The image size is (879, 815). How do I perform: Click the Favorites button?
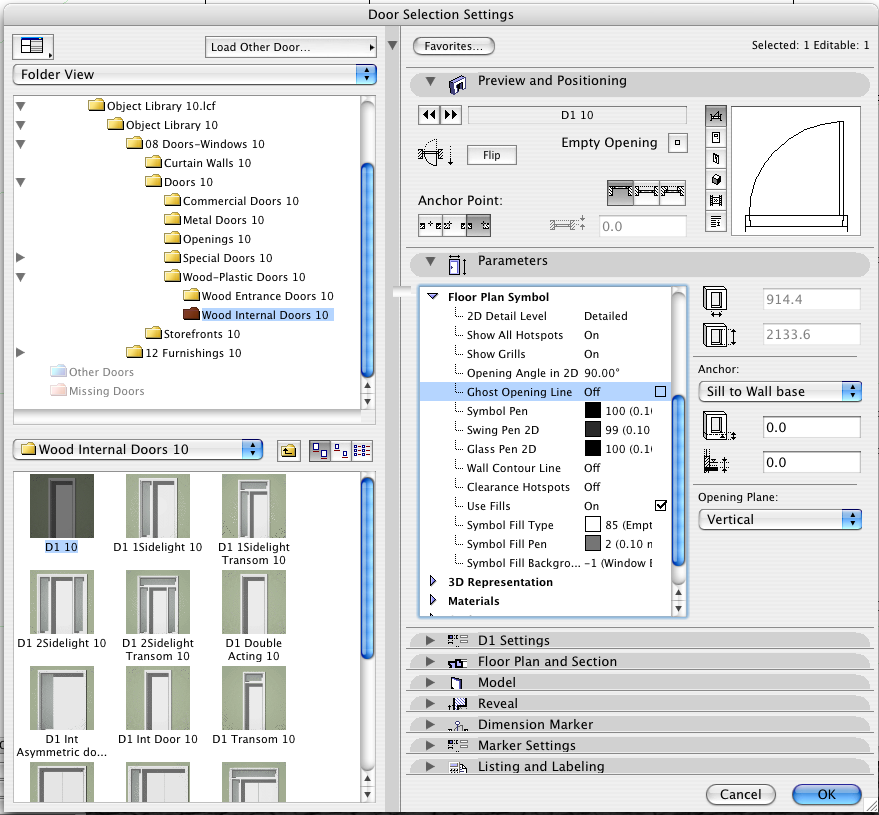tap(453, 46)
